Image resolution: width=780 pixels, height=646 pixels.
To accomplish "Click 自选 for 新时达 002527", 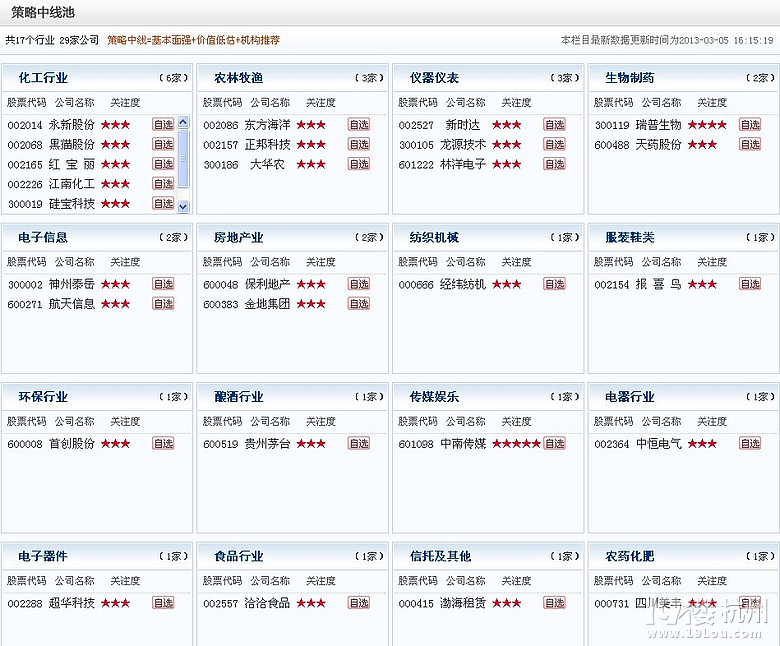I will tap(554, 124).
